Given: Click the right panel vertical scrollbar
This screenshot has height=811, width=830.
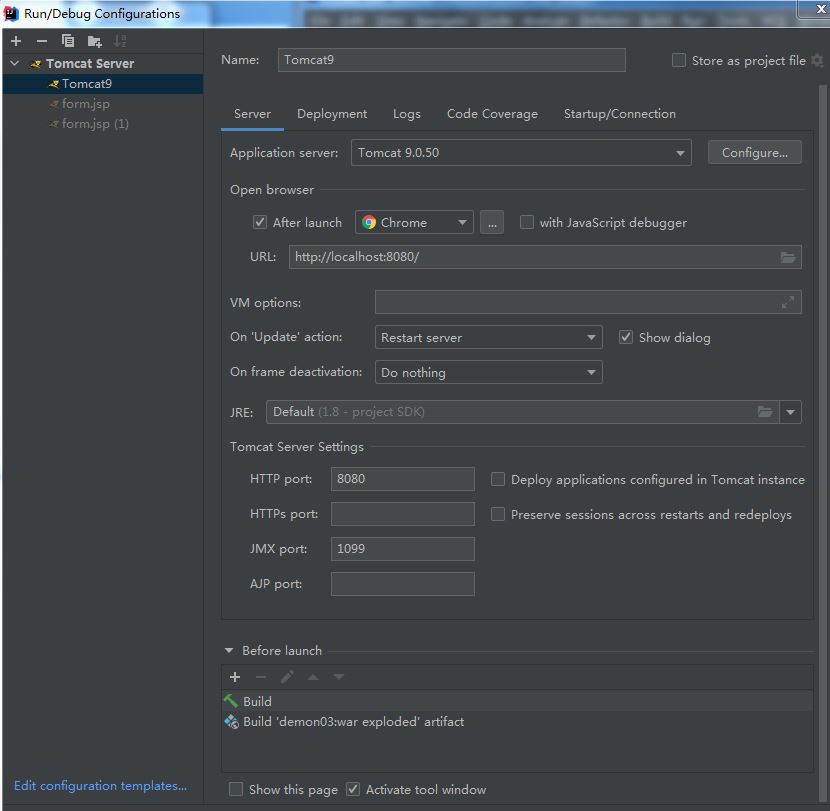Looking at the screenshot, I should [823, 445].
